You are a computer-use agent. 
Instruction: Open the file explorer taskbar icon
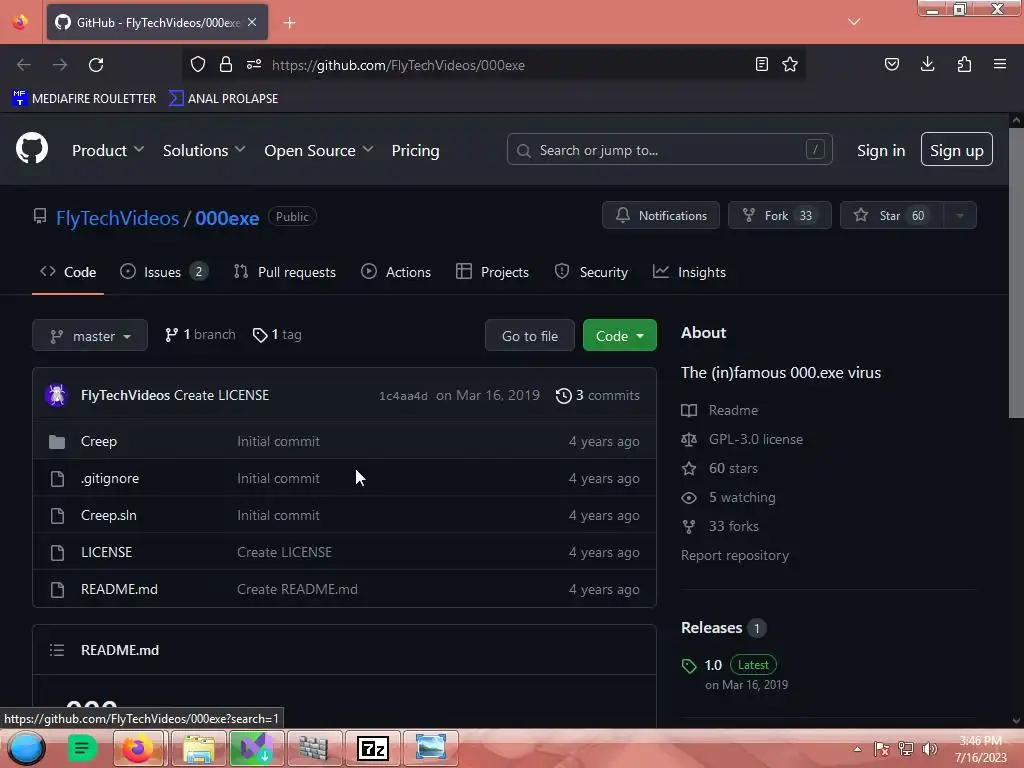pyautogui.click(x=199, y=748)
